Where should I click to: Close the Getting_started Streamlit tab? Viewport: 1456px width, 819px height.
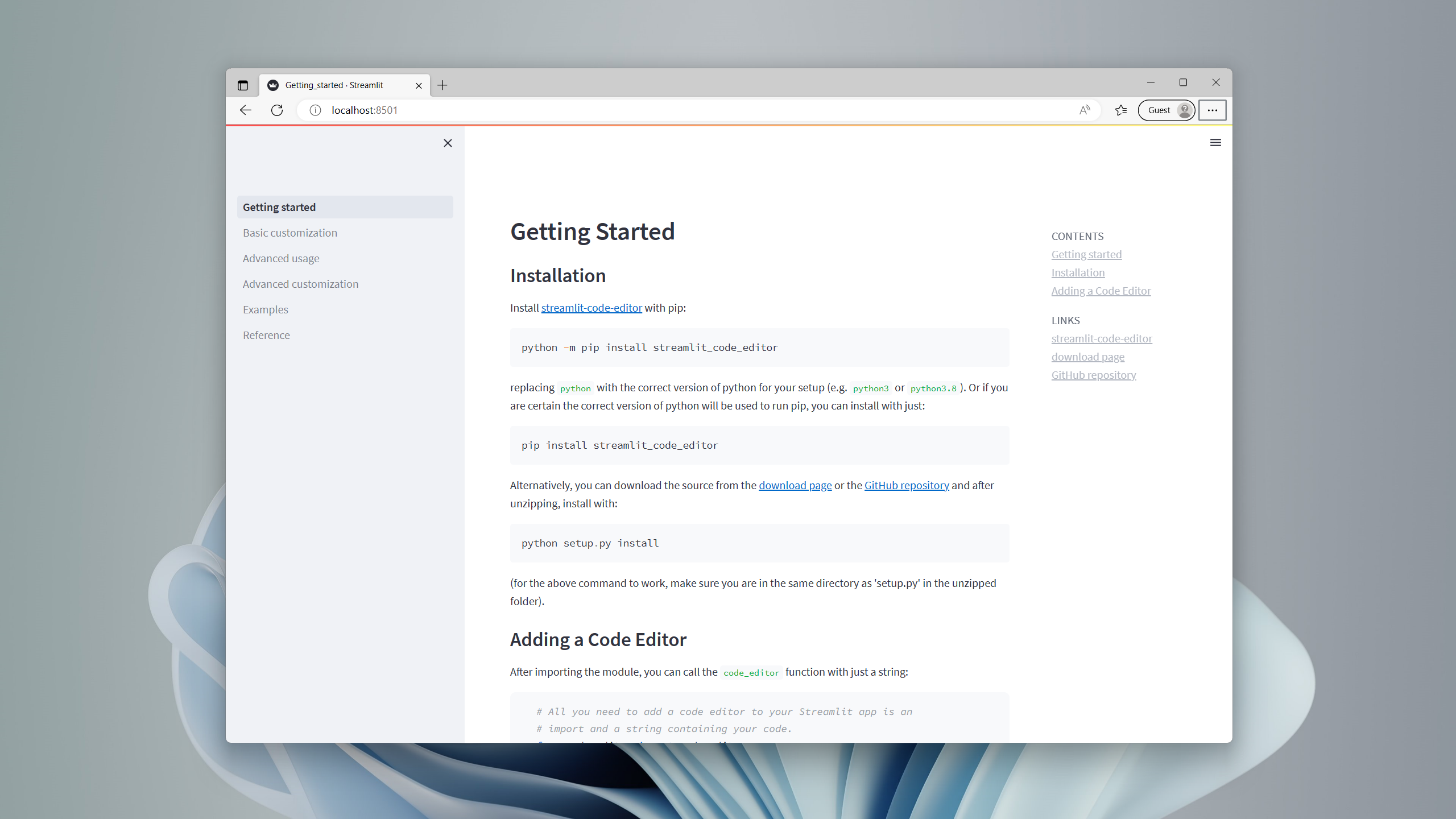[x=419, y=85]
